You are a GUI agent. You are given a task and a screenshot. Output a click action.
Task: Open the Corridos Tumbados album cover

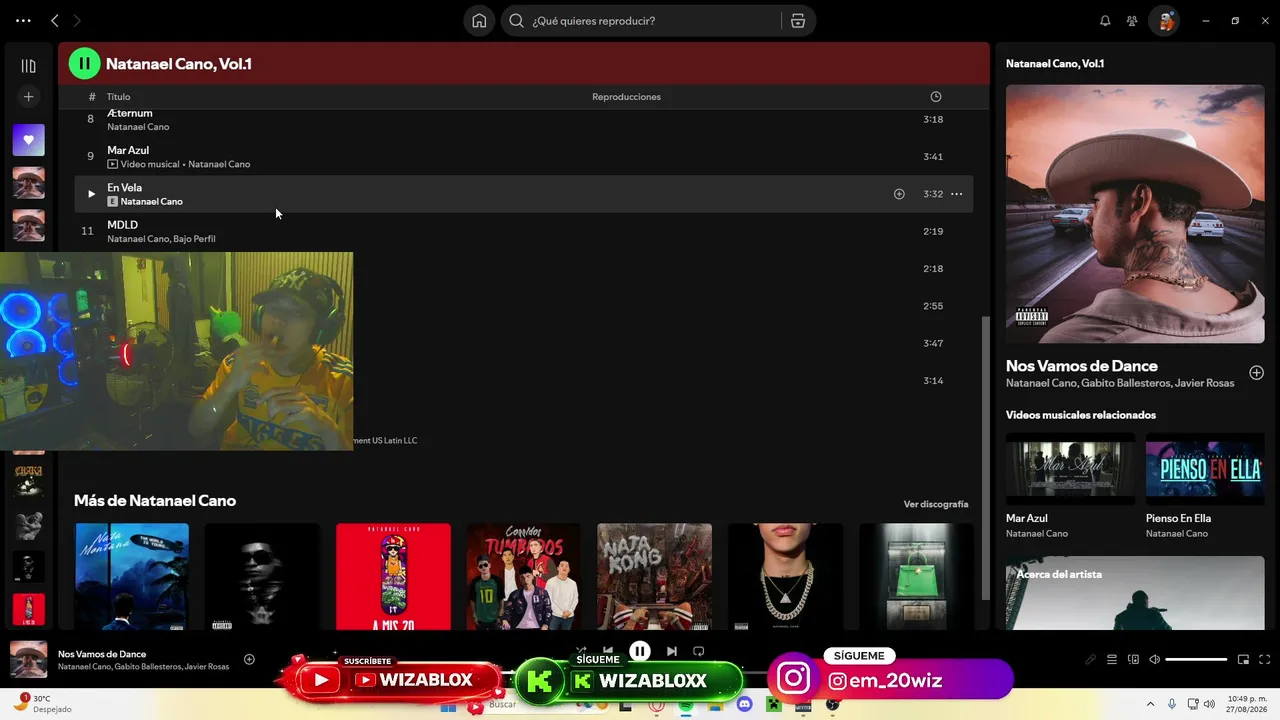(523, 576)
